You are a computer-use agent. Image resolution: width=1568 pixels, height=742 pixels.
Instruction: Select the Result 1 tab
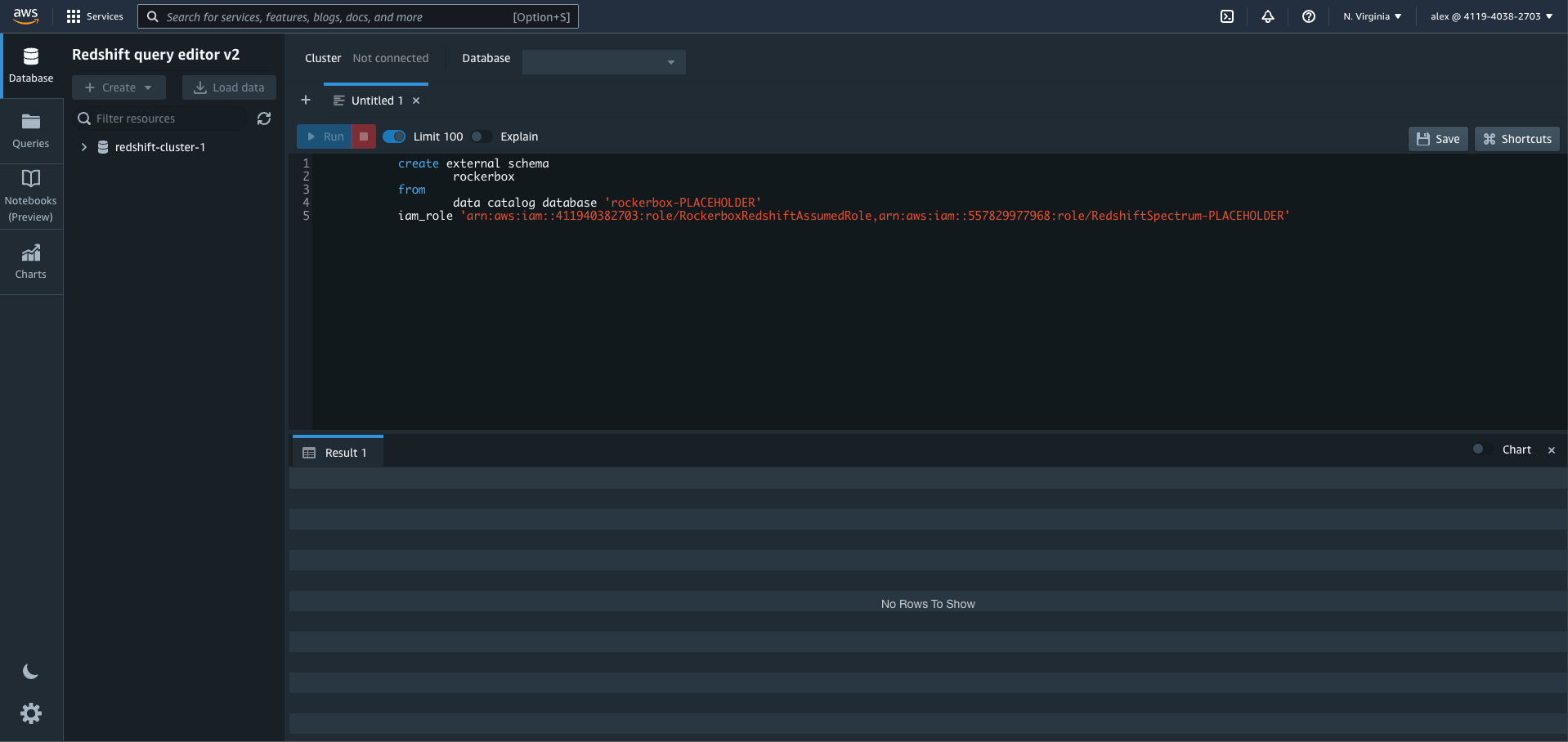click(338, 452)
